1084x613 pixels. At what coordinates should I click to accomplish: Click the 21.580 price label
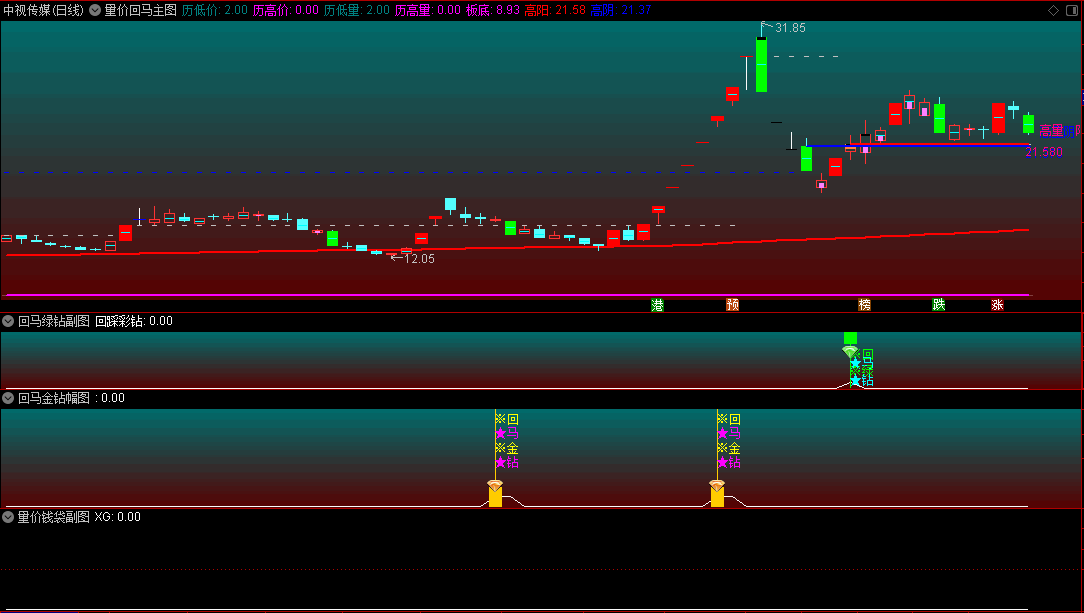point(1044,152)
